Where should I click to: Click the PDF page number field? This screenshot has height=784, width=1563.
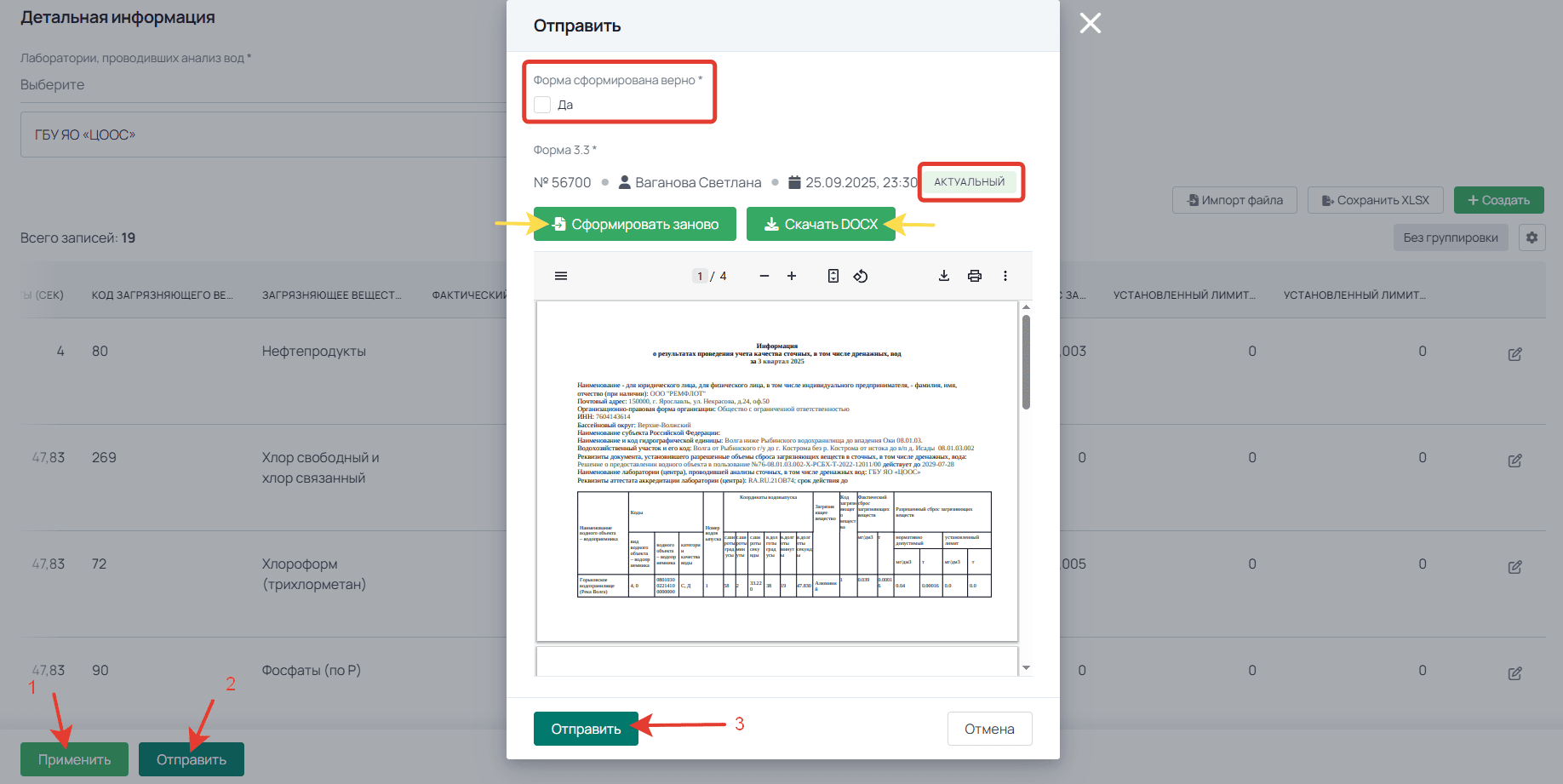click(x=700, y=276)
